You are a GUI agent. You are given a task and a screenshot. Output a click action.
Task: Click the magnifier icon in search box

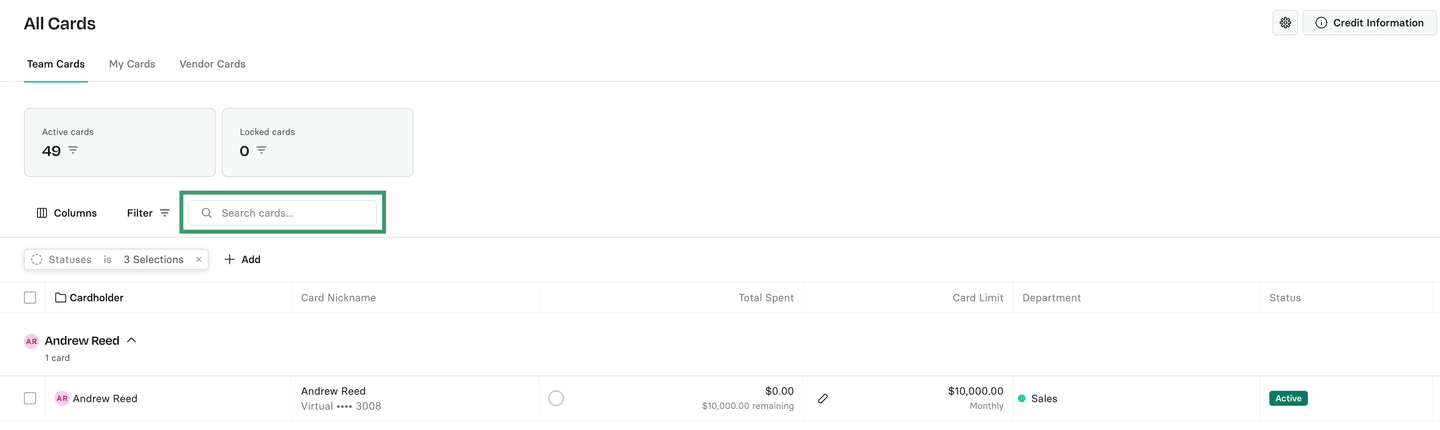tap(207, 213)
